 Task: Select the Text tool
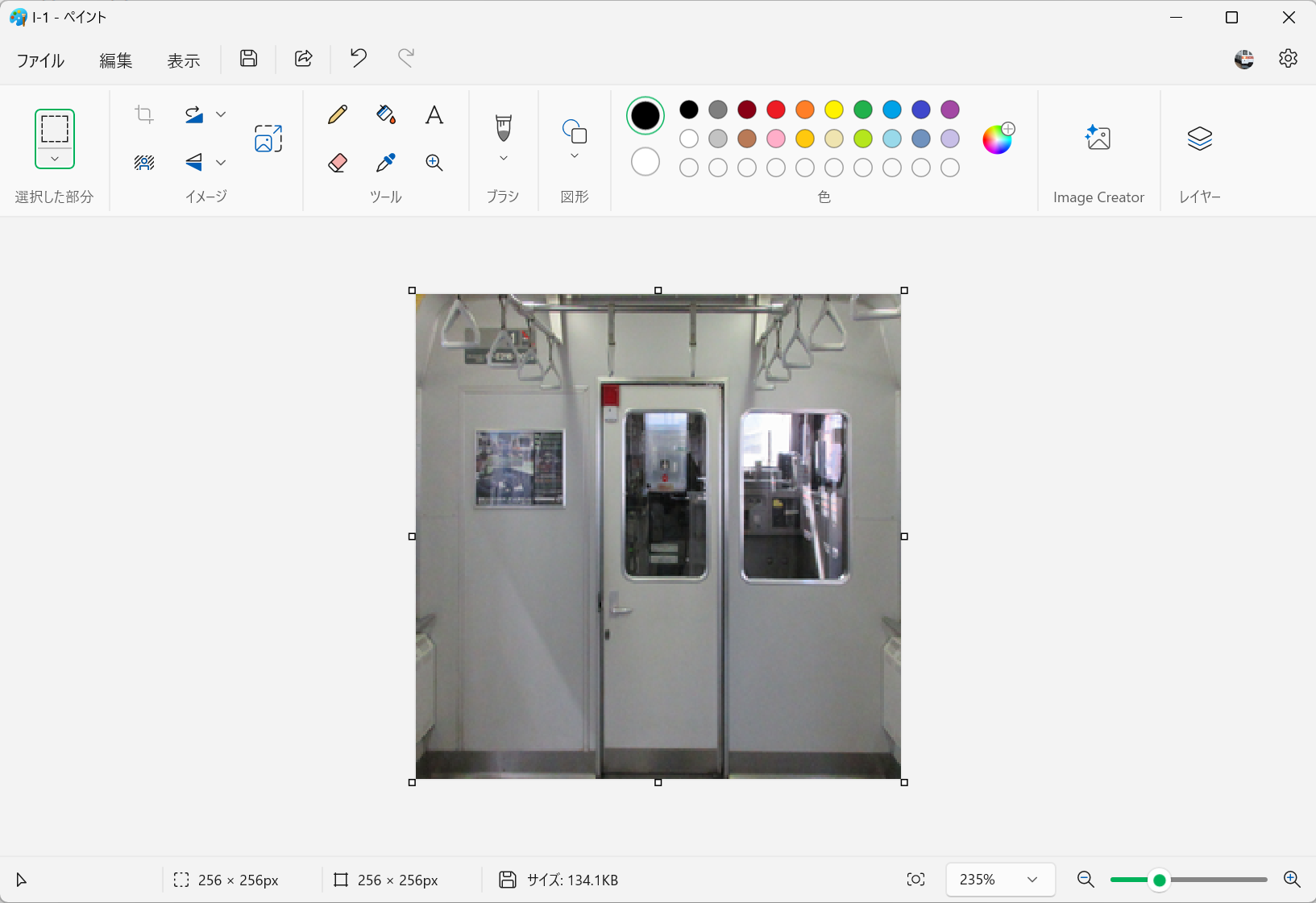(434, 114)
